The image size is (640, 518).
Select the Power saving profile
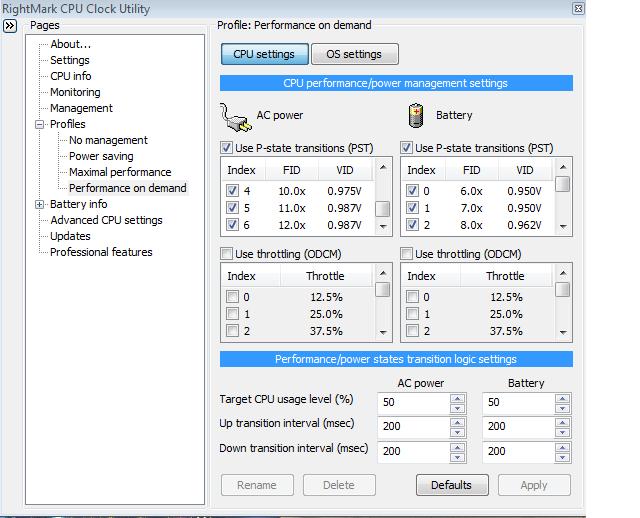click(101, 156)
